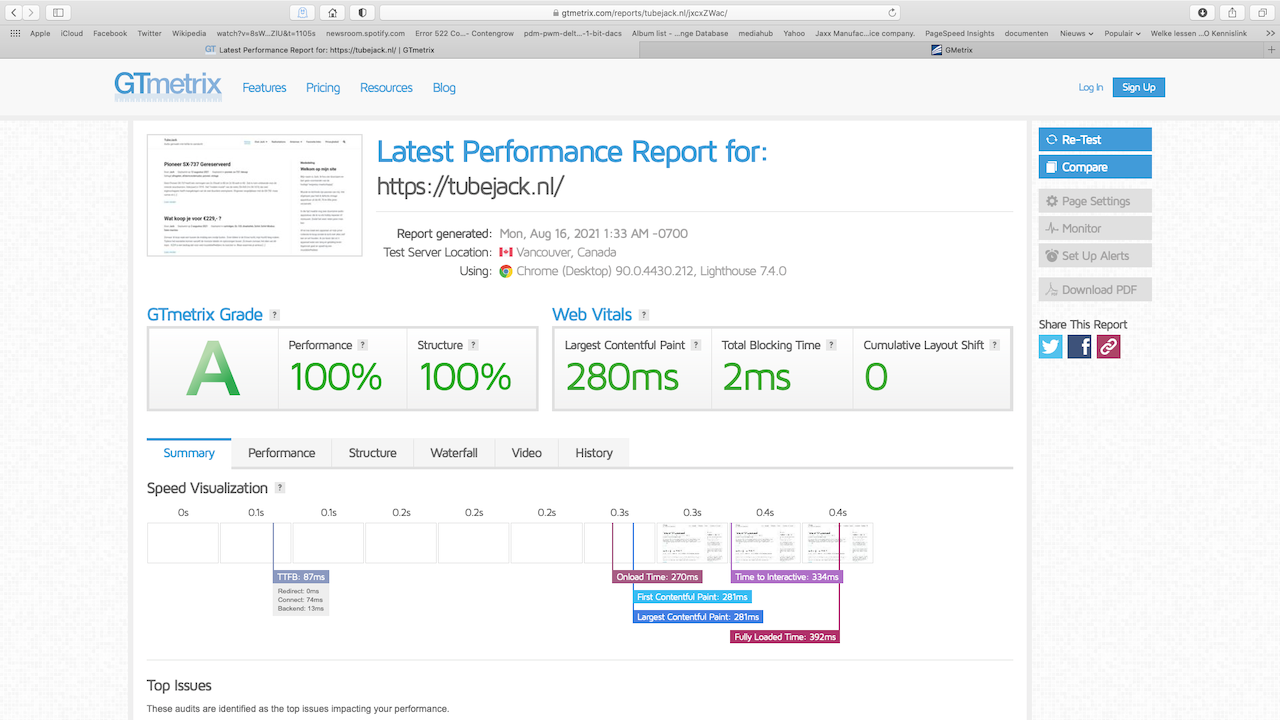Switch to the Video tab
Image resolution: width=1280 pixels, height=720 pixels.
527,453
